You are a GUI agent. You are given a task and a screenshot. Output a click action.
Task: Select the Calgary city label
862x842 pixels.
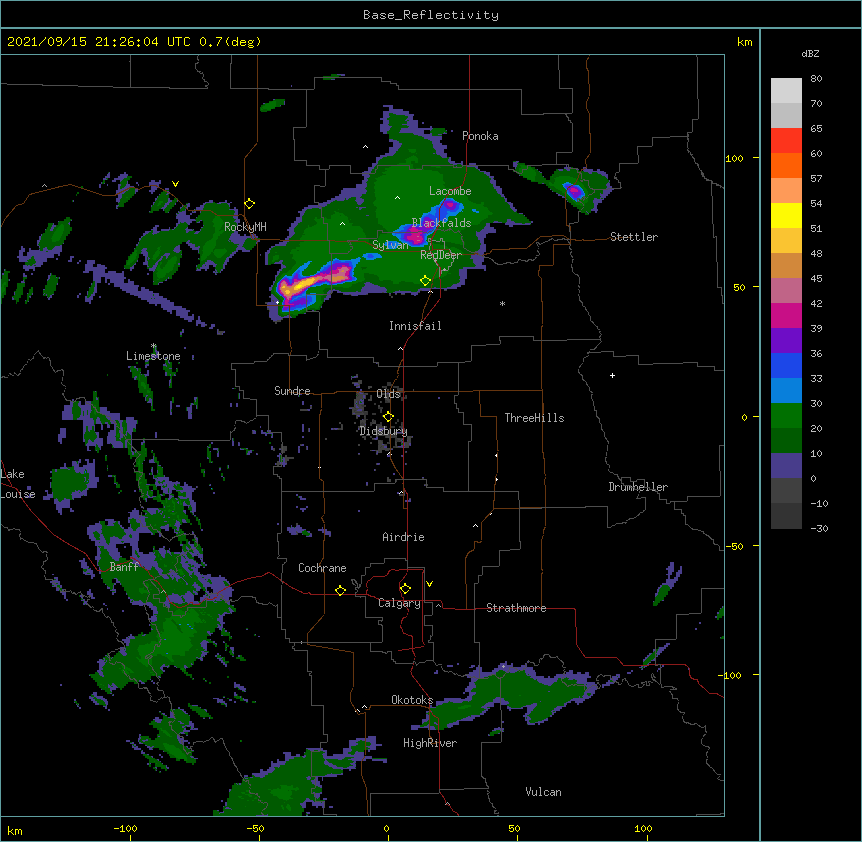point(399,603)
